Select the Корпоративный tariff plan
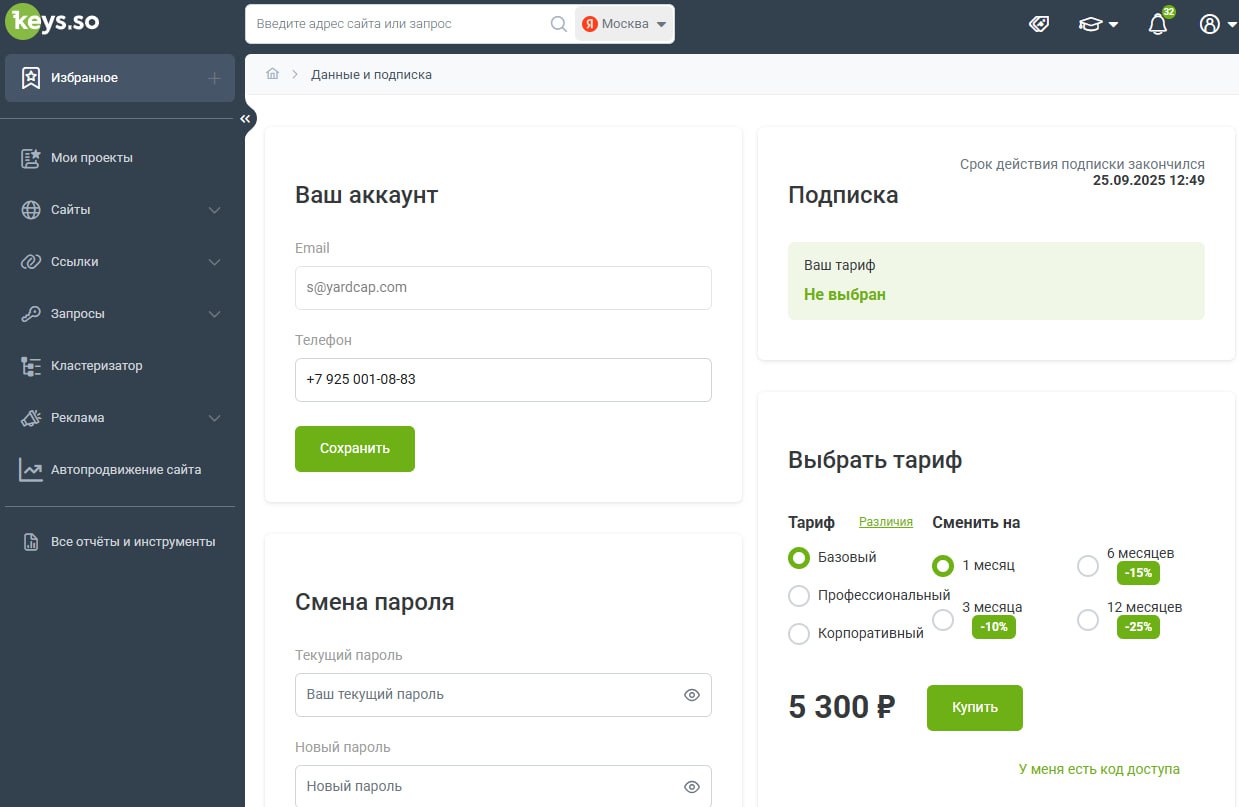1239x807 pixels. point(799,633)
